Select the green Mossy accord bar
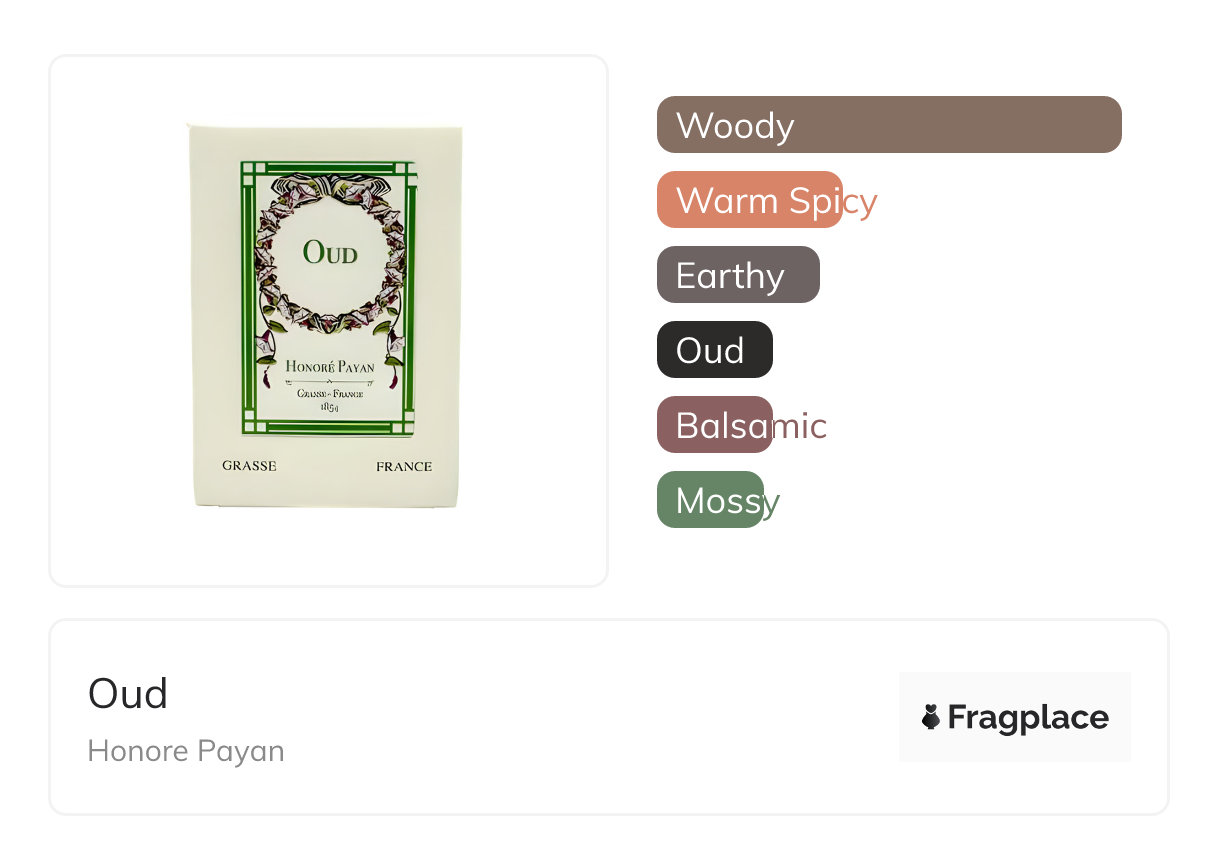 [709, 500]
